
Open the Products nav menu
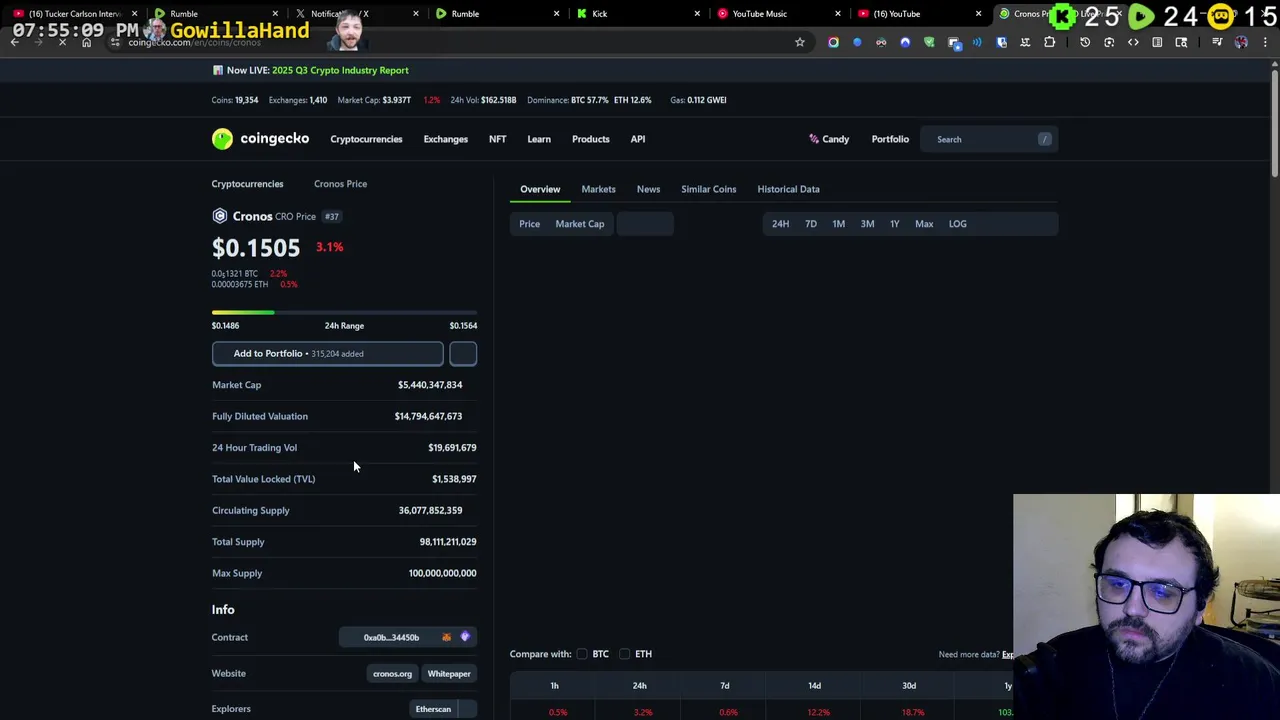click(x=590, y=139)
